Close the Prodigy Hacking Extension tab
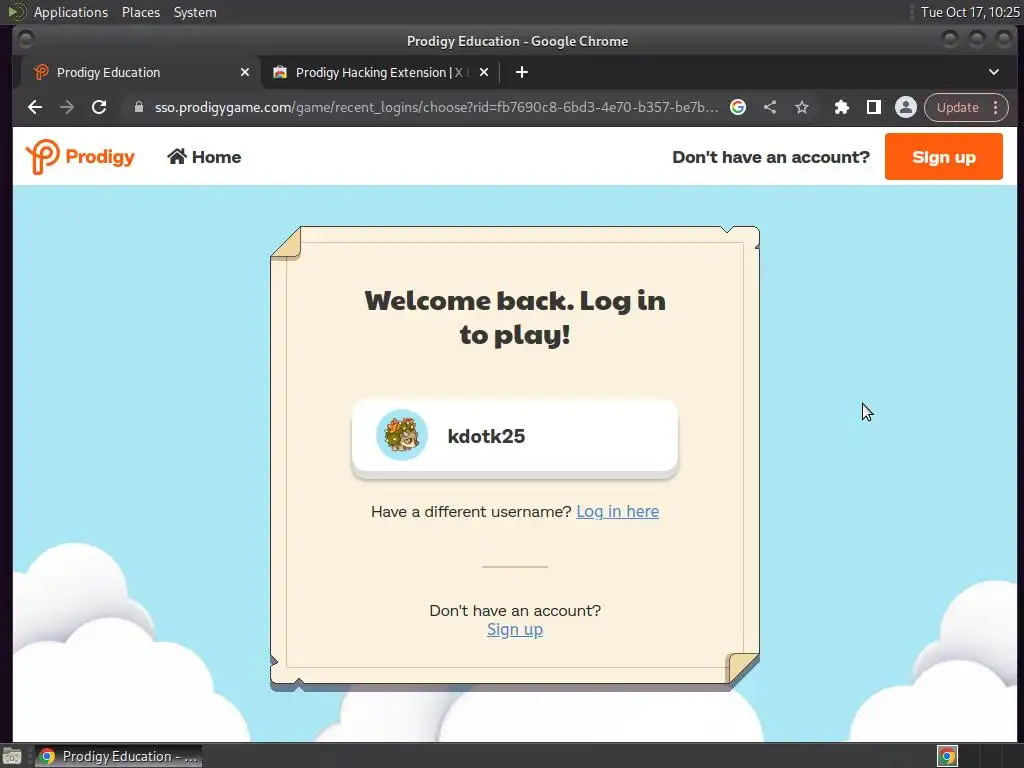 484,72
